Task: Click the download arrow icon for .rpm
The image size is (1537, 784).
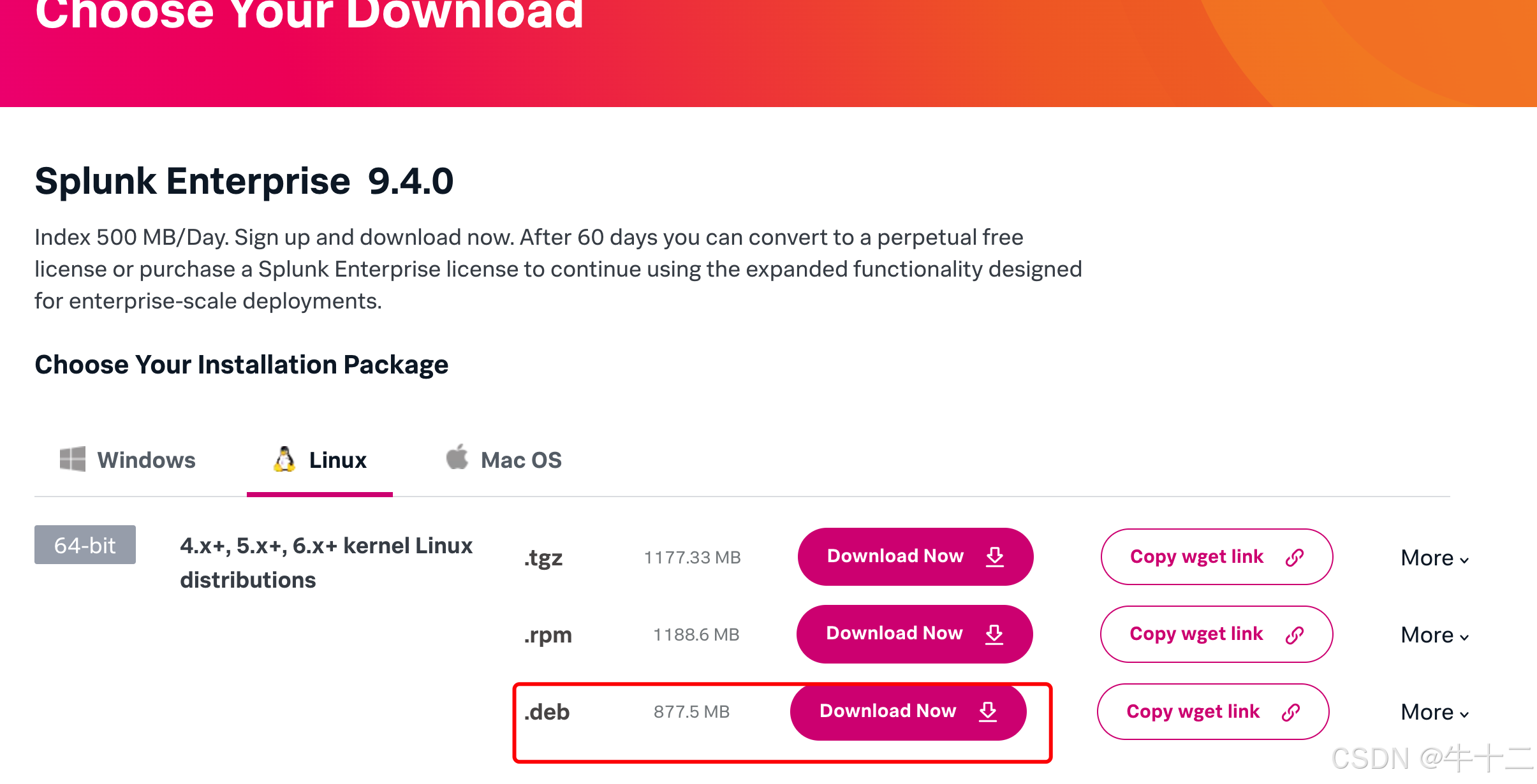Action: click(994, 634)
